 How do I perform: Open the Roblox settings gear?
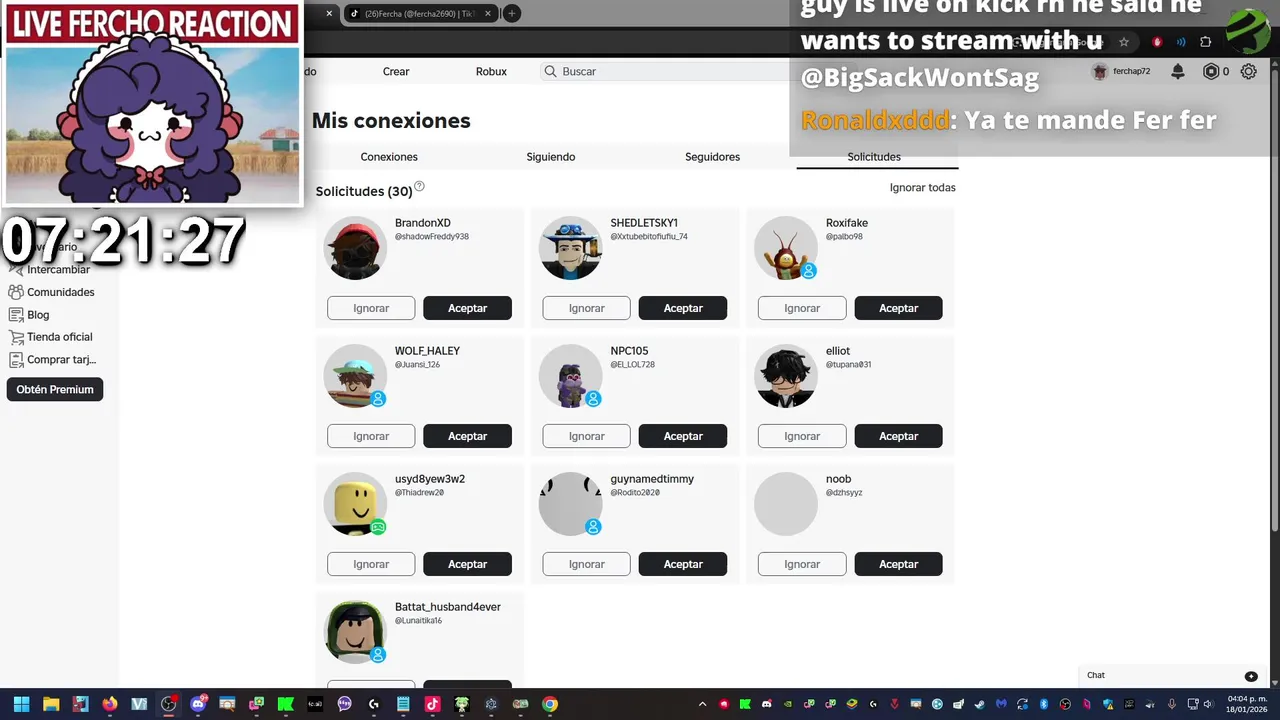pyautogui.click(x=1248, y=71)
